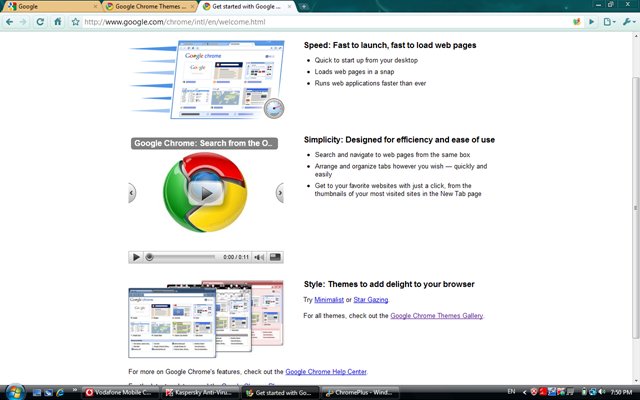Click the video seek progress bar

pyautogui.click(x=181, y=257)
